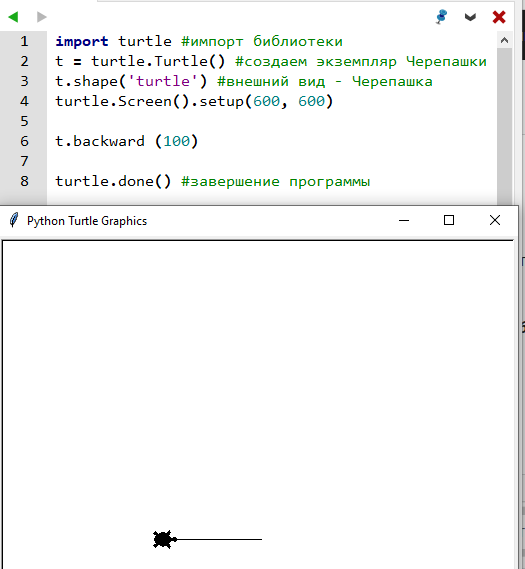Click on turtle.done() code line
The height and width of the screenshot is (569, 525).
[213, 181]
